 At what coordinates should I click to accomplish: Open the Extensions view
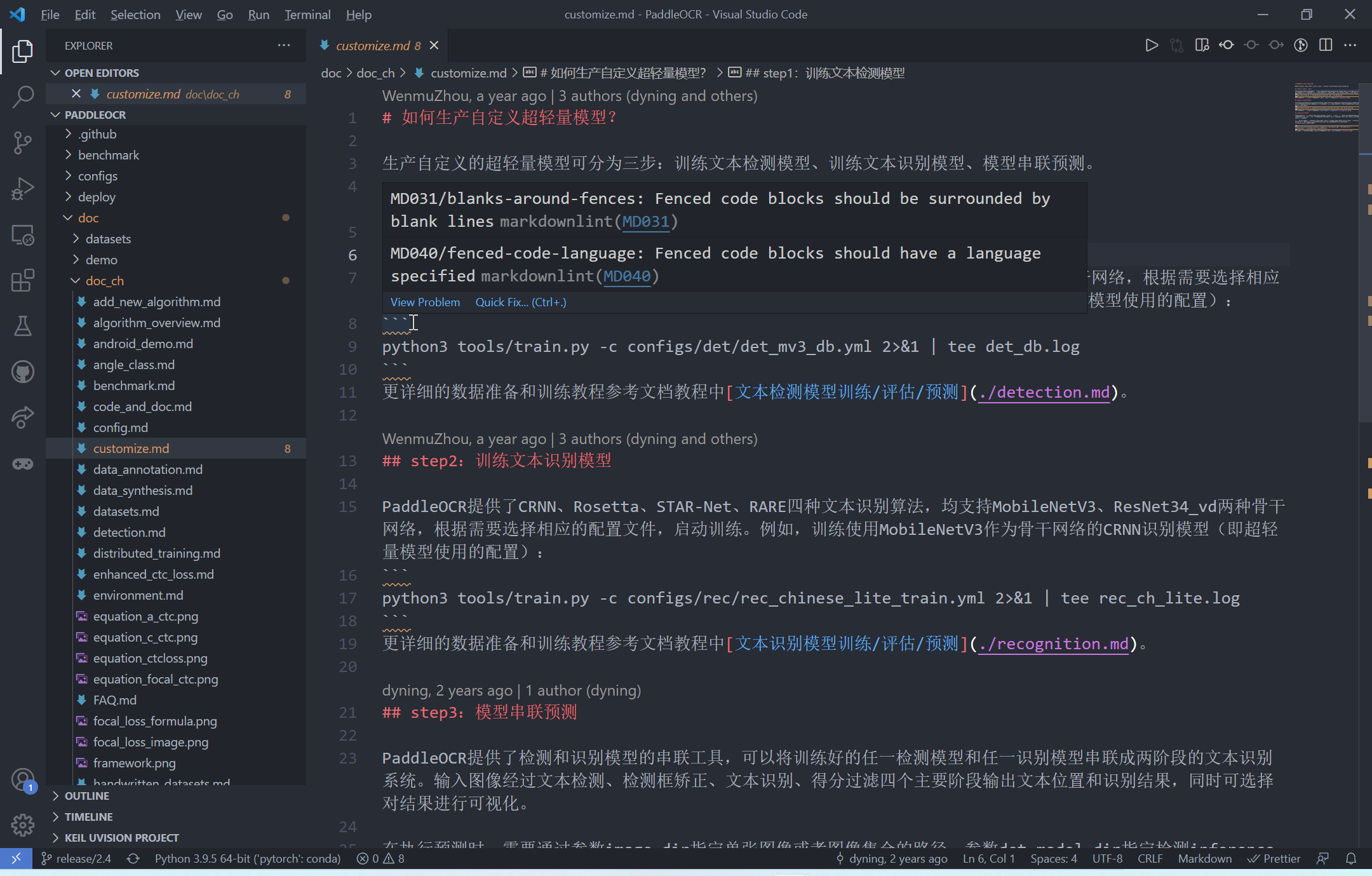click(23, 280)
